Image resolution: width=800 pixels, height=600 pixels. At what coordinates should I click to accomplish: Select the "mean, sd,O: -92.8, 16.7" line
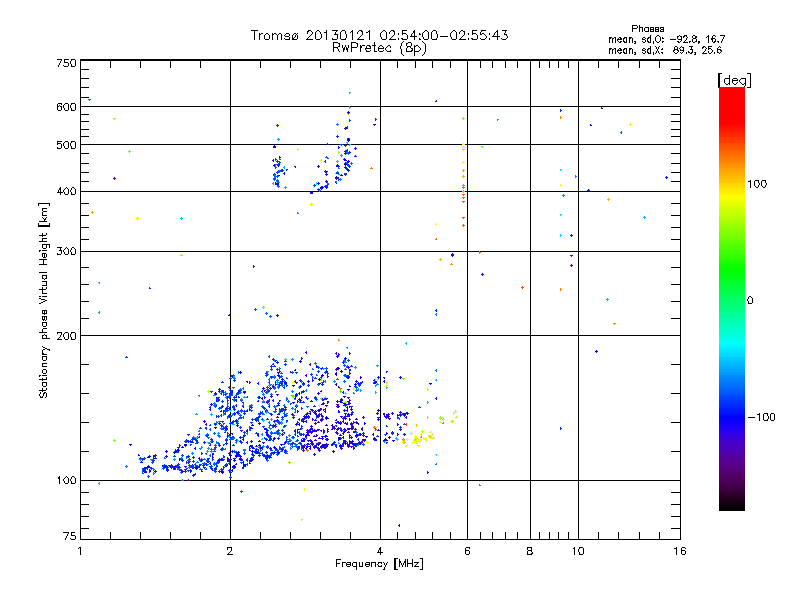[x=666, y=39]
